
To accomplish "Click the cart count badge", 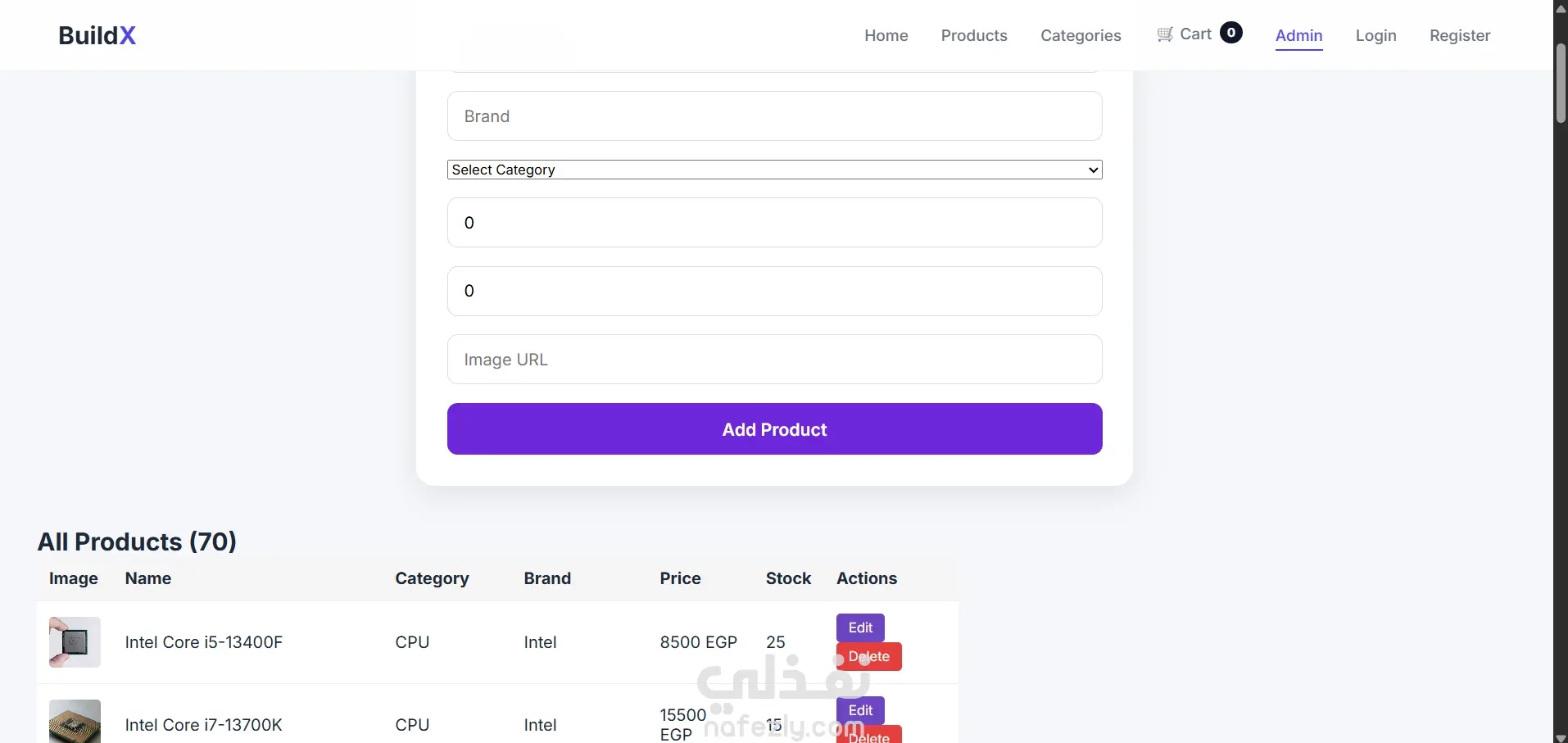I will click(1230, 33).
